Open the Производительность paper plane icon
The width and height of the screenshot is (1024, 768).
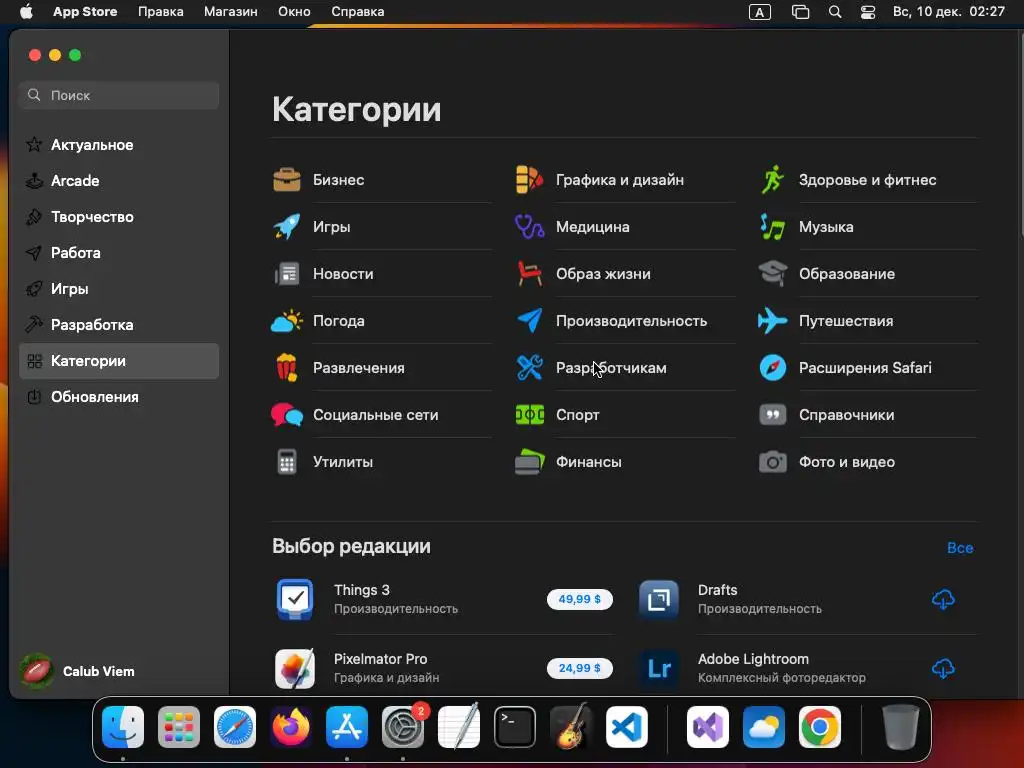[530, 321]
